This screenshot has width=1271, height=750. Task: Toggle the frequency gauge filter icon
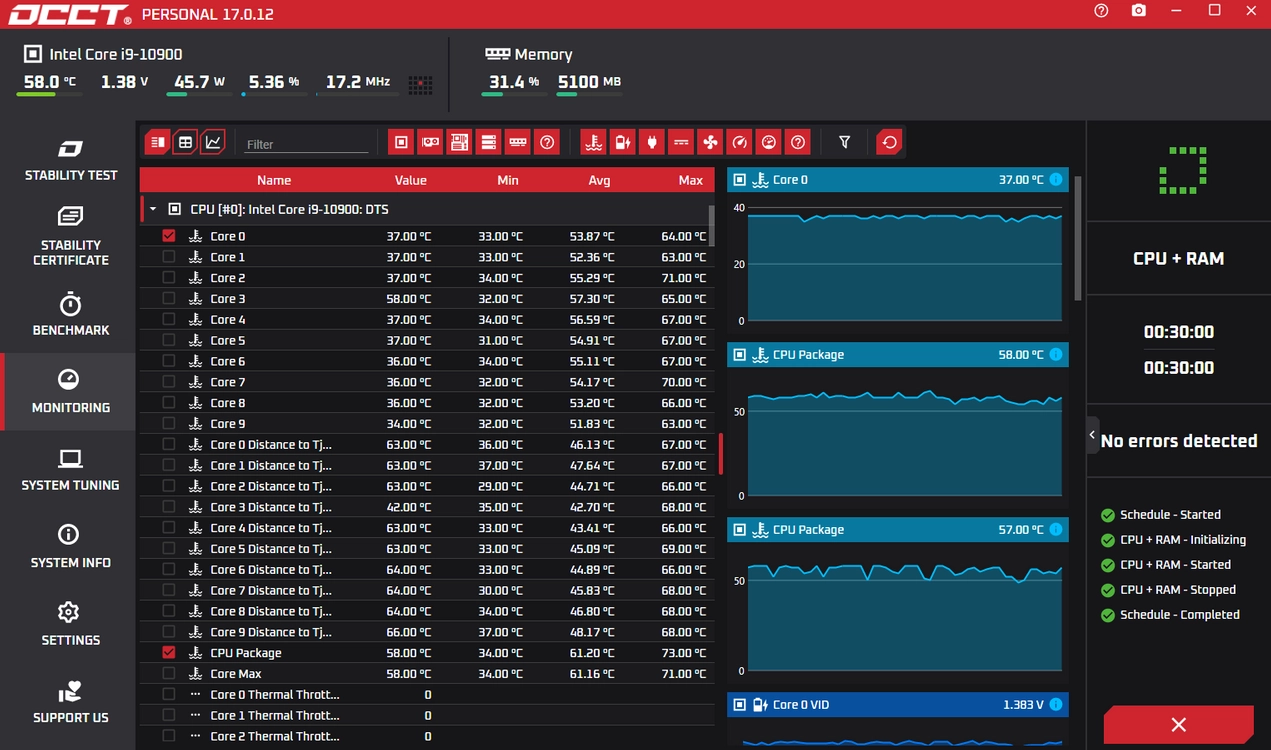coord(739,143)
